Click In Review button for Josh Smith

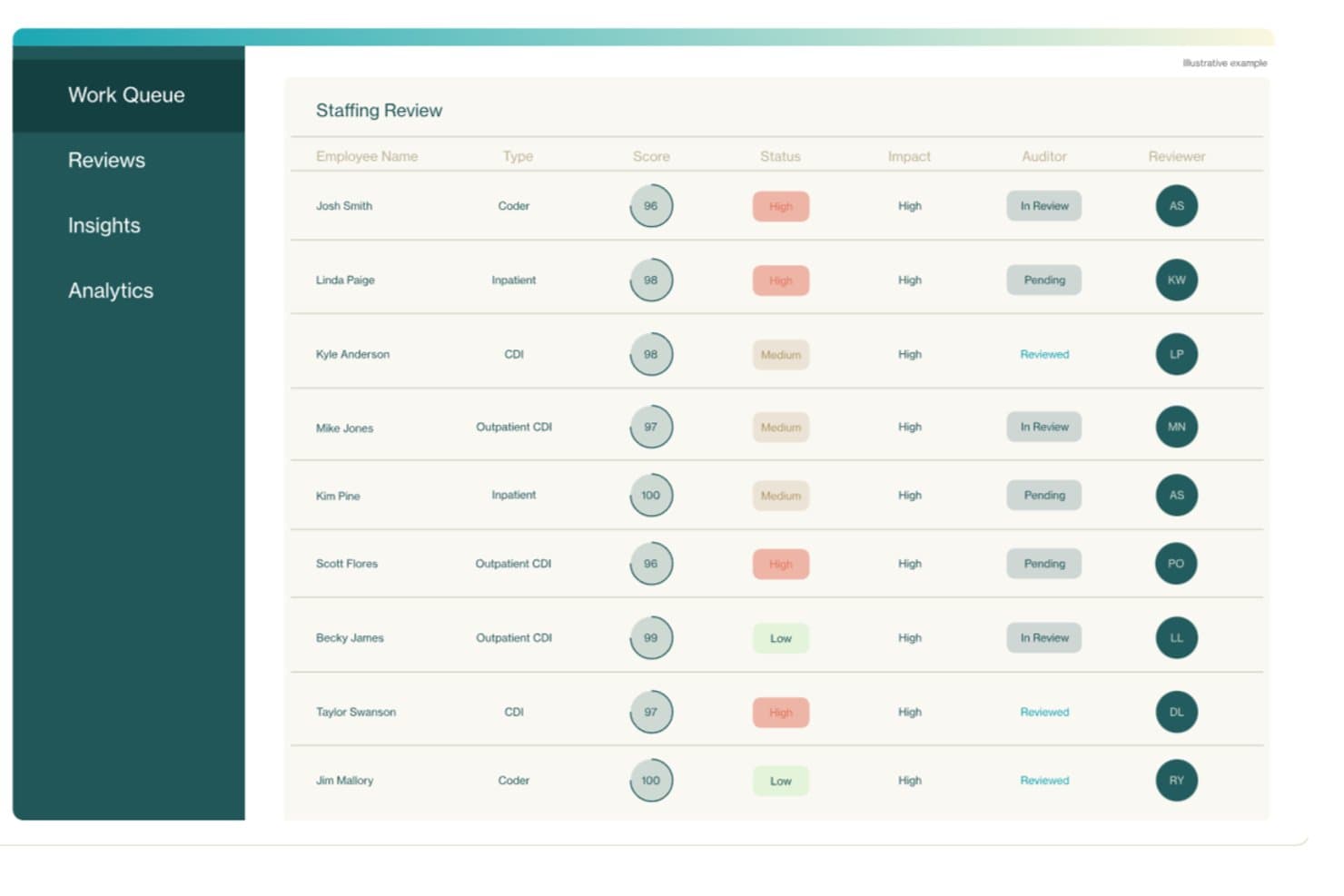[x=1044, y=206]
